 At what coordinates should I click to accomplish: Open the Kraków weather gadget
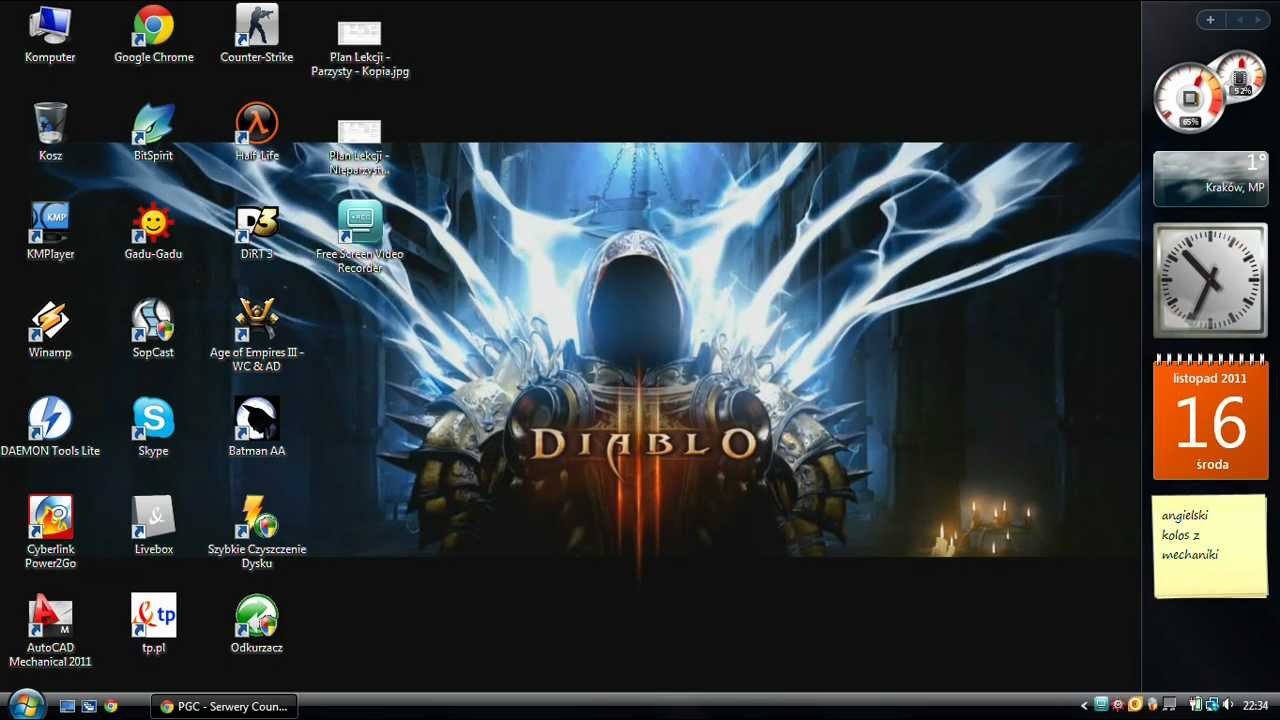coord(1210,179)
